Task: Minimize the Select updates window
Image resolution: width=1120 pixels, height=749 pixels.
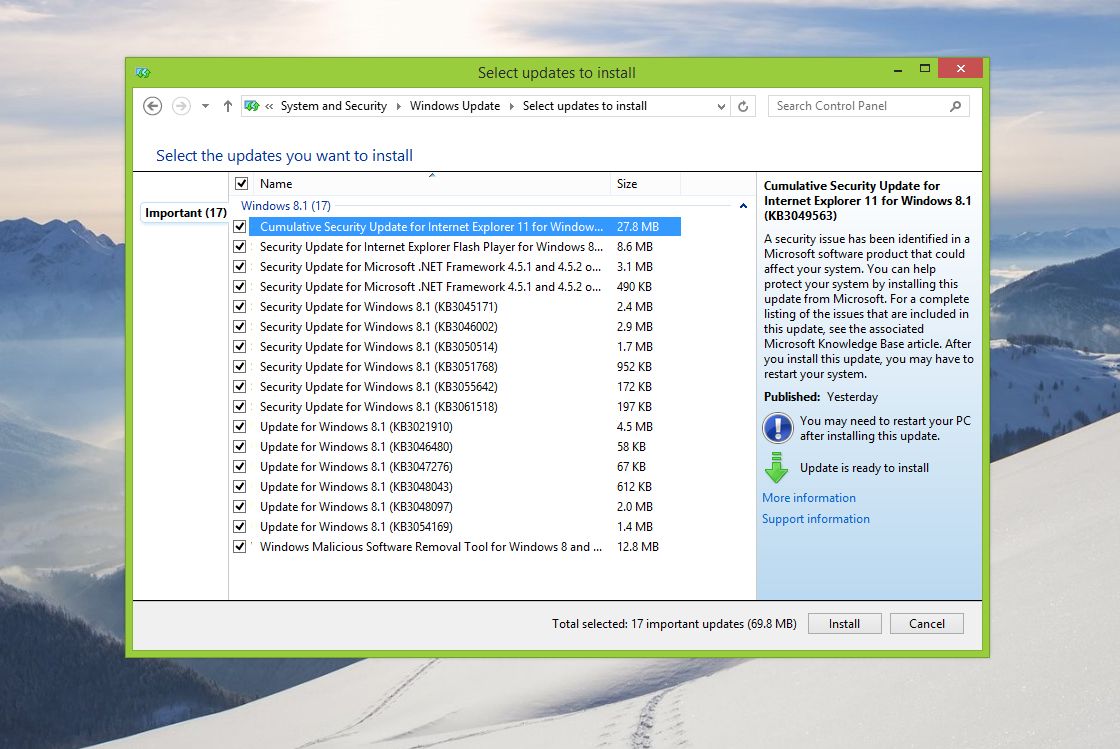Action: pyautogui.click(x=898, y=69)
